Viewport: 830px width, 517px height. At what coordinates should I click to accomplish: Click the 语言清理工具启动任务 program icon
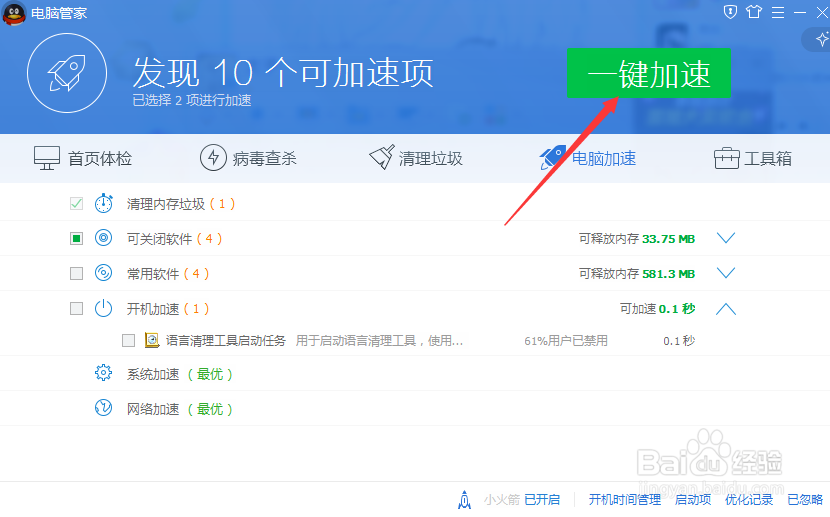tap(152, 340)
